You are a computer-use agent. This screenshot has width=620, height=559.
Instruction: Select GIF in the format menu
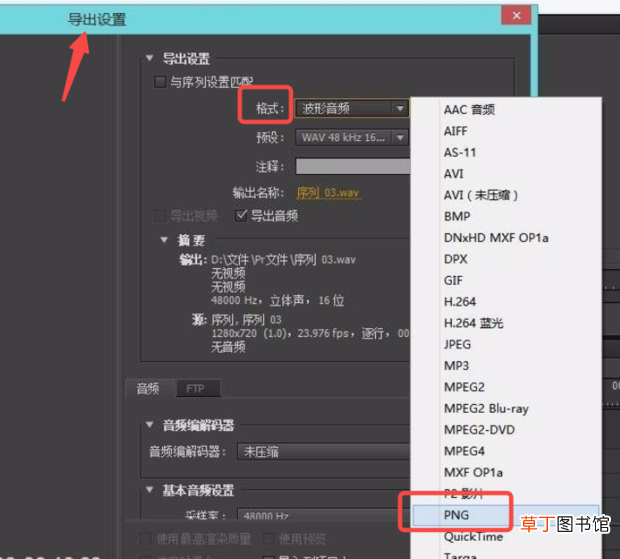506,280
